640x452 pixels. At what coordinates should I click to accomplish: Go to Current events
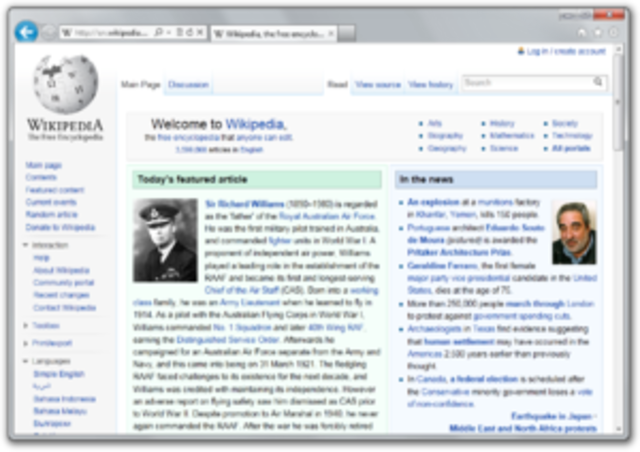(51, 202)
